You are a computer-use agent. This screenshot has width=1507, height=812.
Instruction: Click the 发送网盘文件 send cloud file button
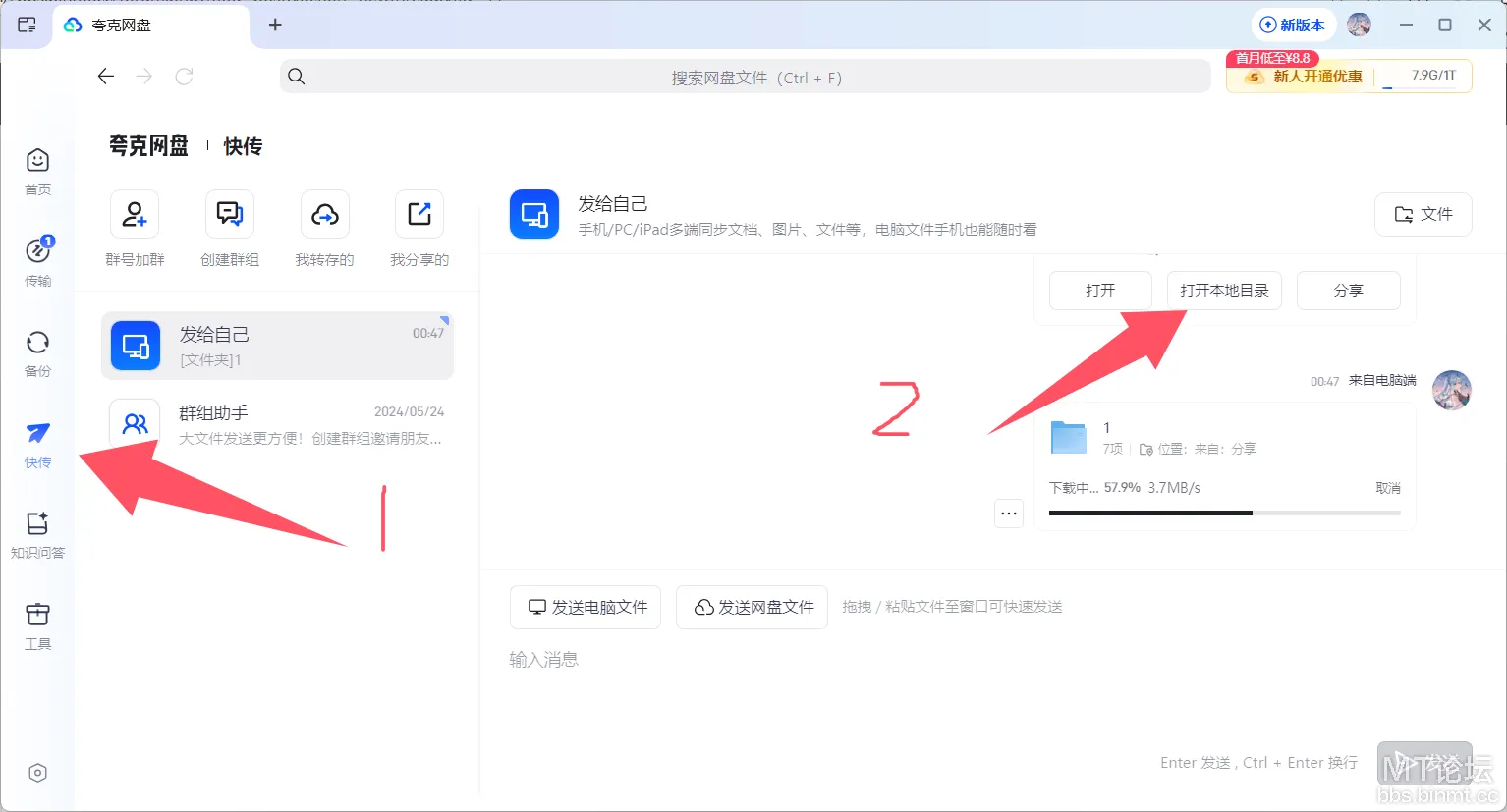click(752, 607)
